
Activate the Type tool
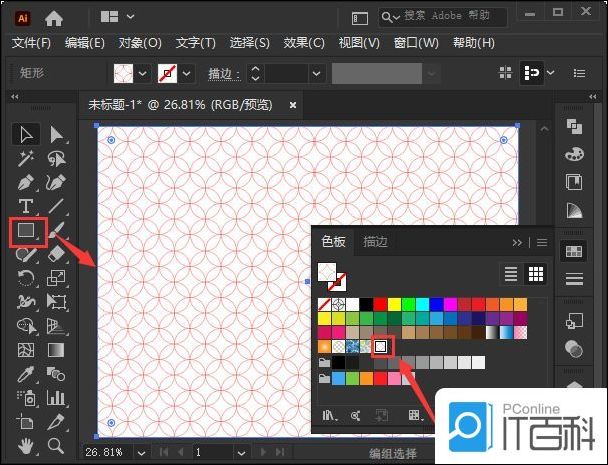tap(26, 206)
